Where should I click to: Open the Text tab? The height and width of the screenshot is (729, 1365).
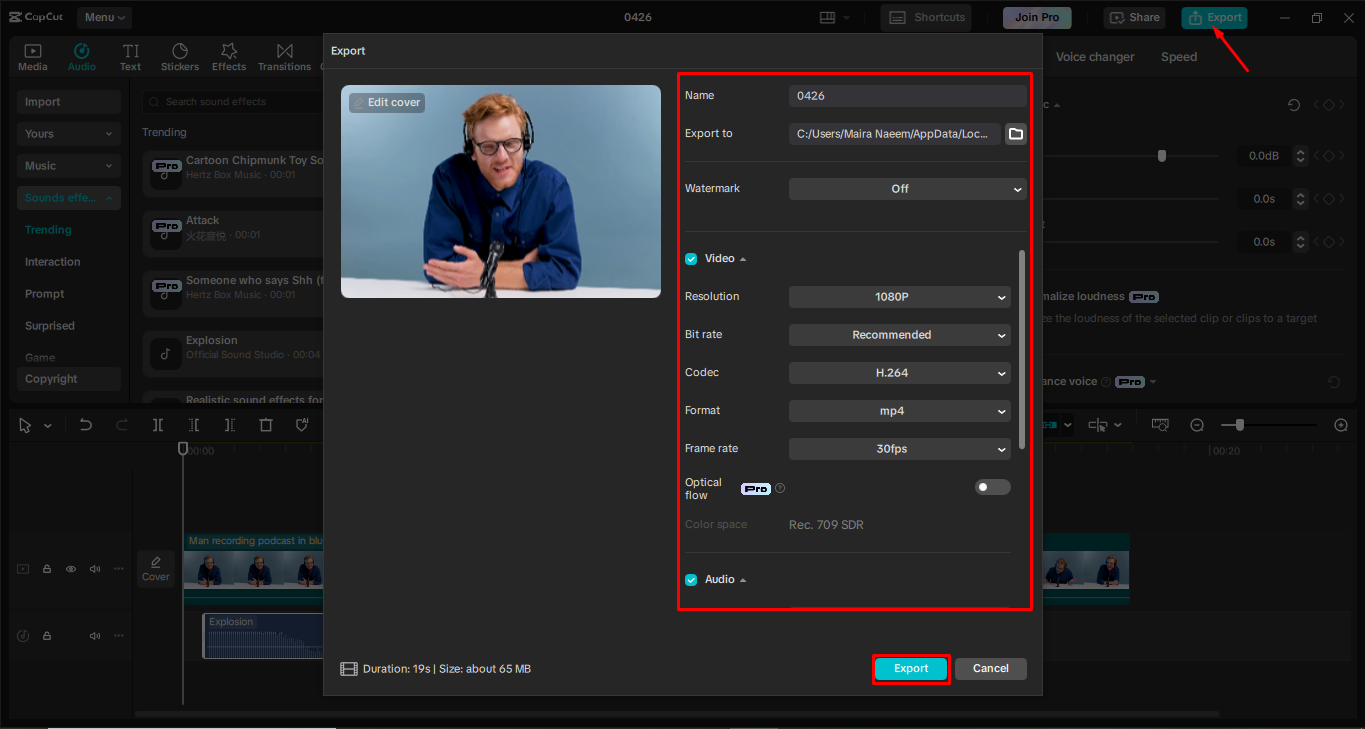(131, 57)
